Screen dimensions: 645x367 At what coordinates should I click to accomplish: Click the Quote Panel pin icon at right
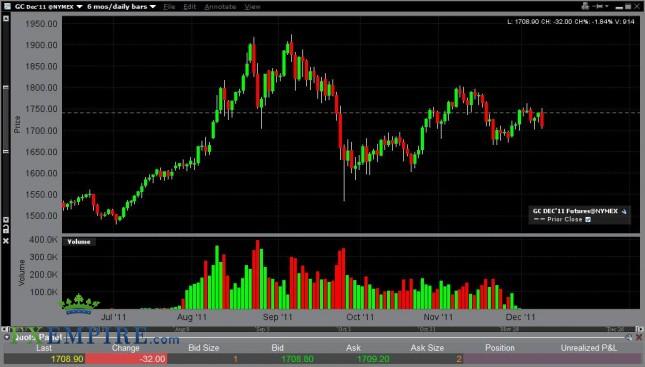point(629,338)
